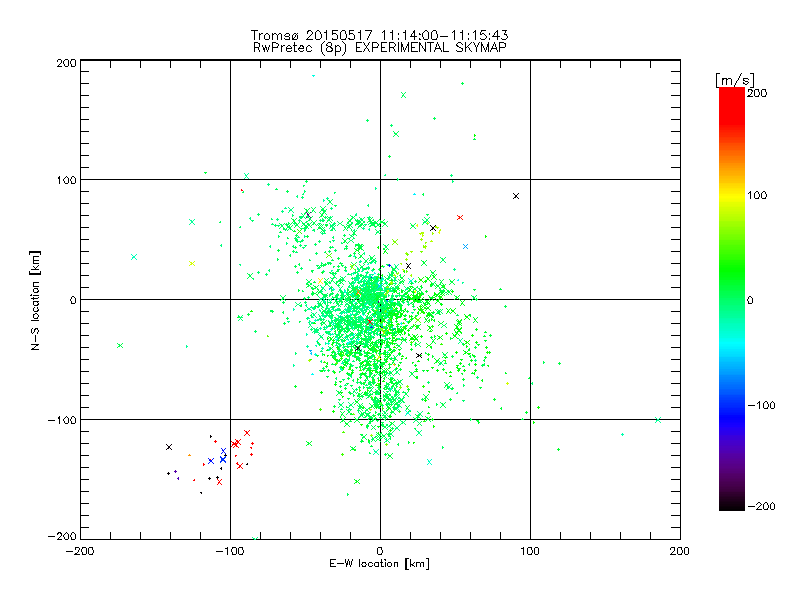This screenshot has width=800, height=600.
Task: Click the yellow X marker near -125 km, 30 km
Action: click(192, 264)
